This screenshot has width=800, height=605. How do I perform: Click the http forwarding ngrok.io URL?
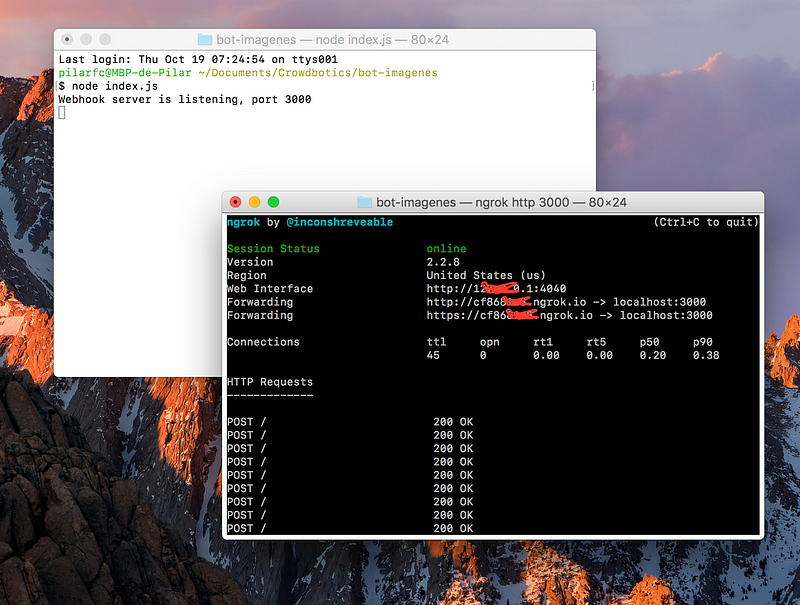point(506,301)
